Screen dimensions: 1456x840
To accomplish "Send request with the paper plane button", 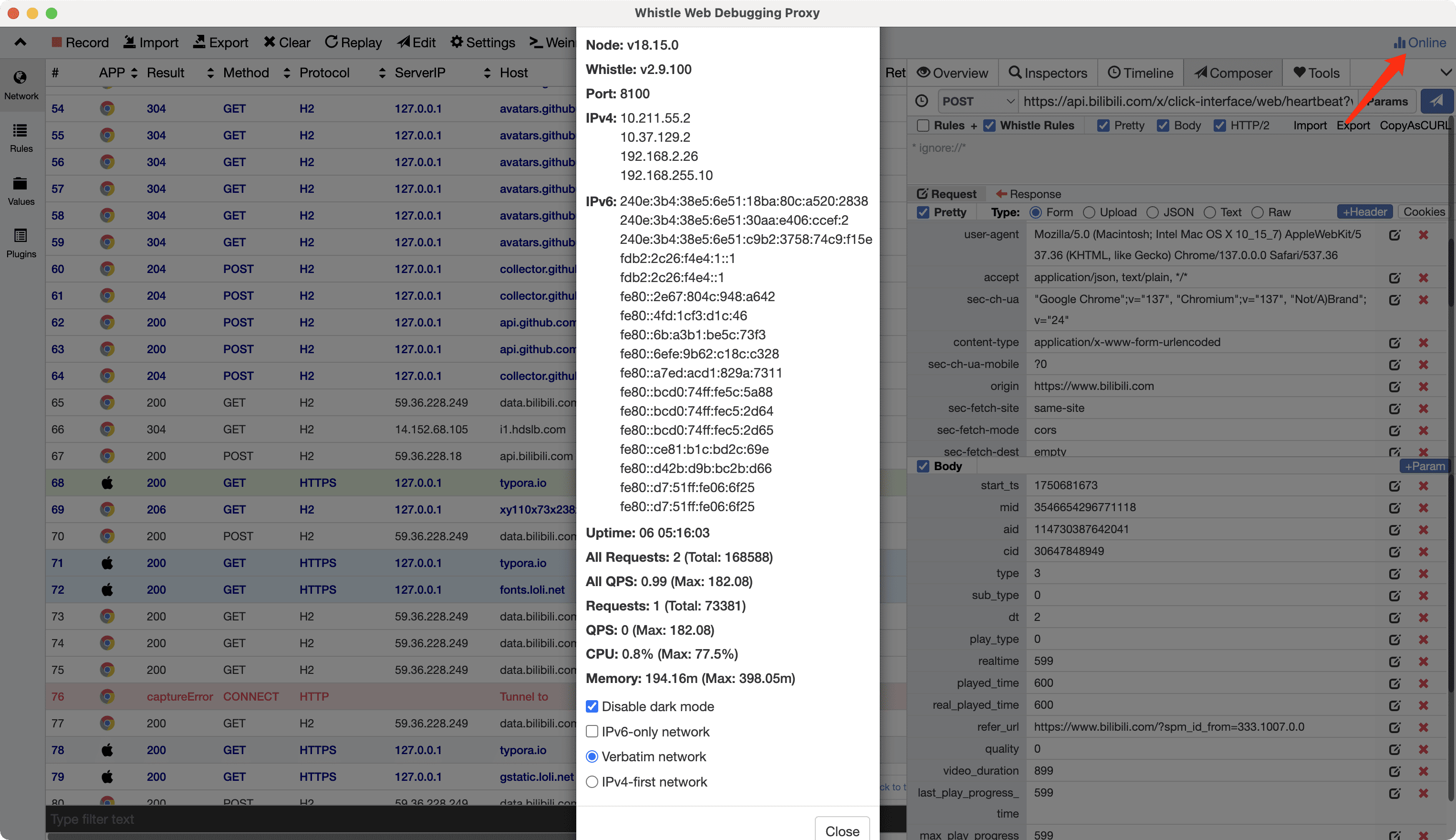I will point(1436,101).
